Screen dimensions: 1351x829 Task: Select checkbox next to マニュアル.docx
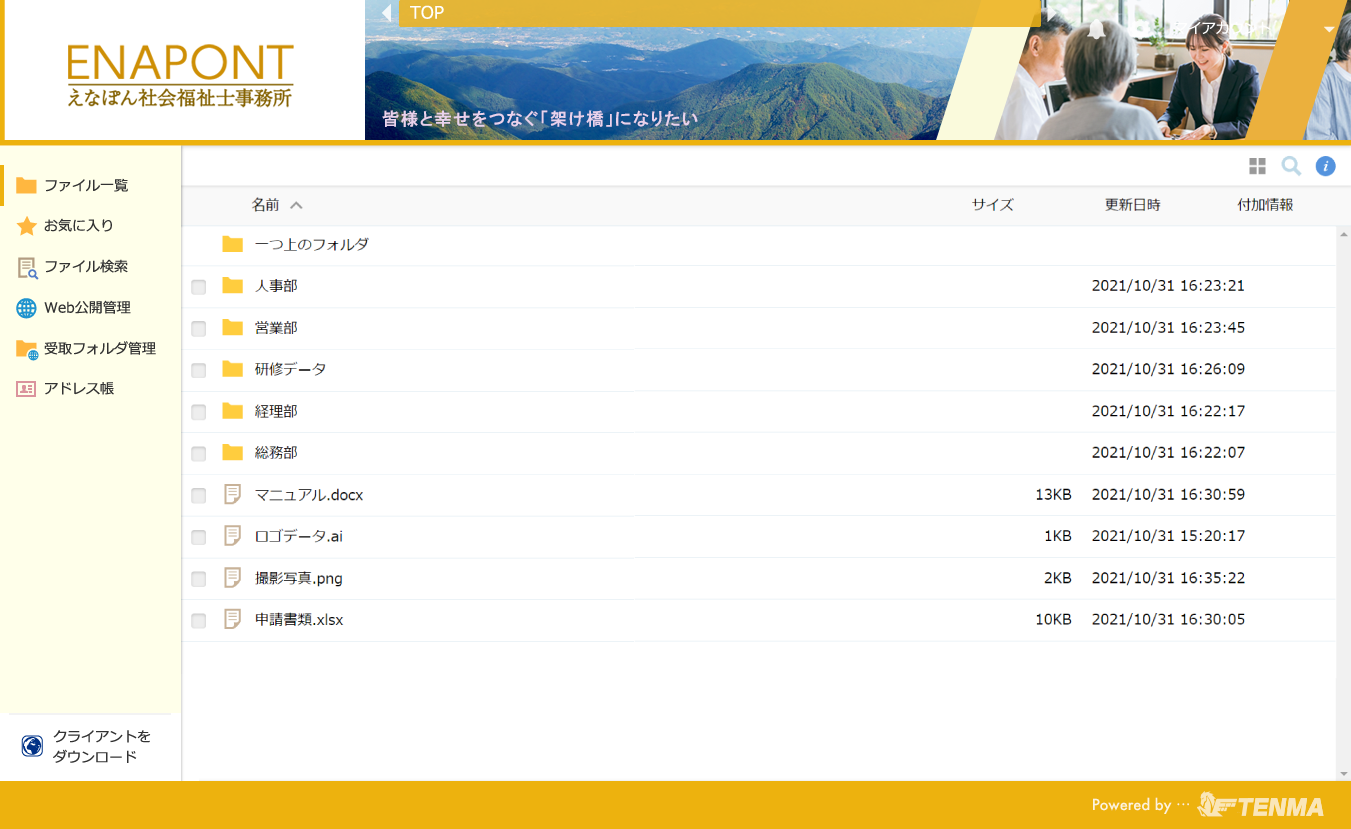pyautogui.click(x=199, y=496)
